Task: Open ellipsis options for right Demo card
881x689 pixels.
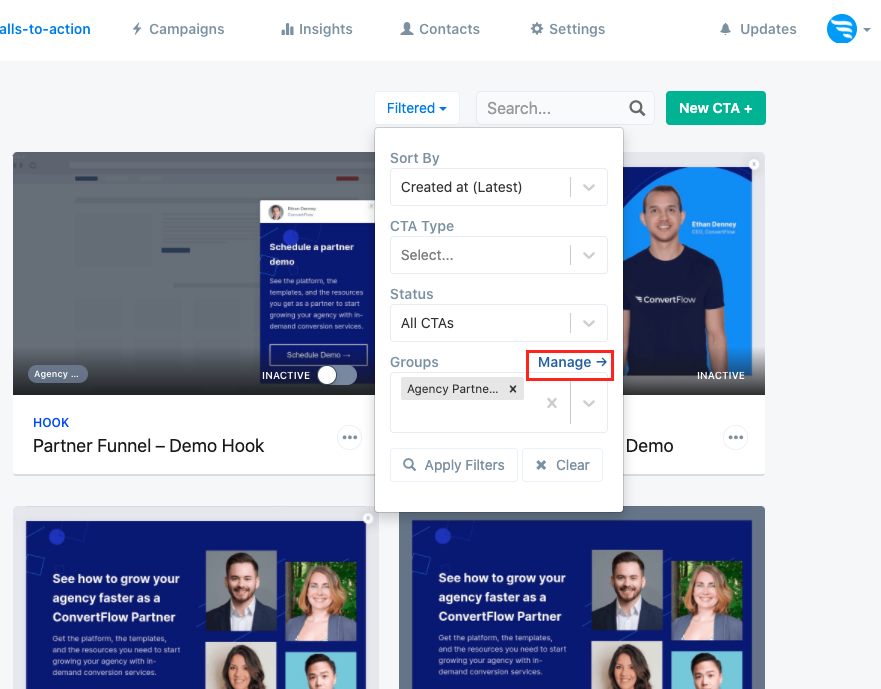Action: (735, 437)
